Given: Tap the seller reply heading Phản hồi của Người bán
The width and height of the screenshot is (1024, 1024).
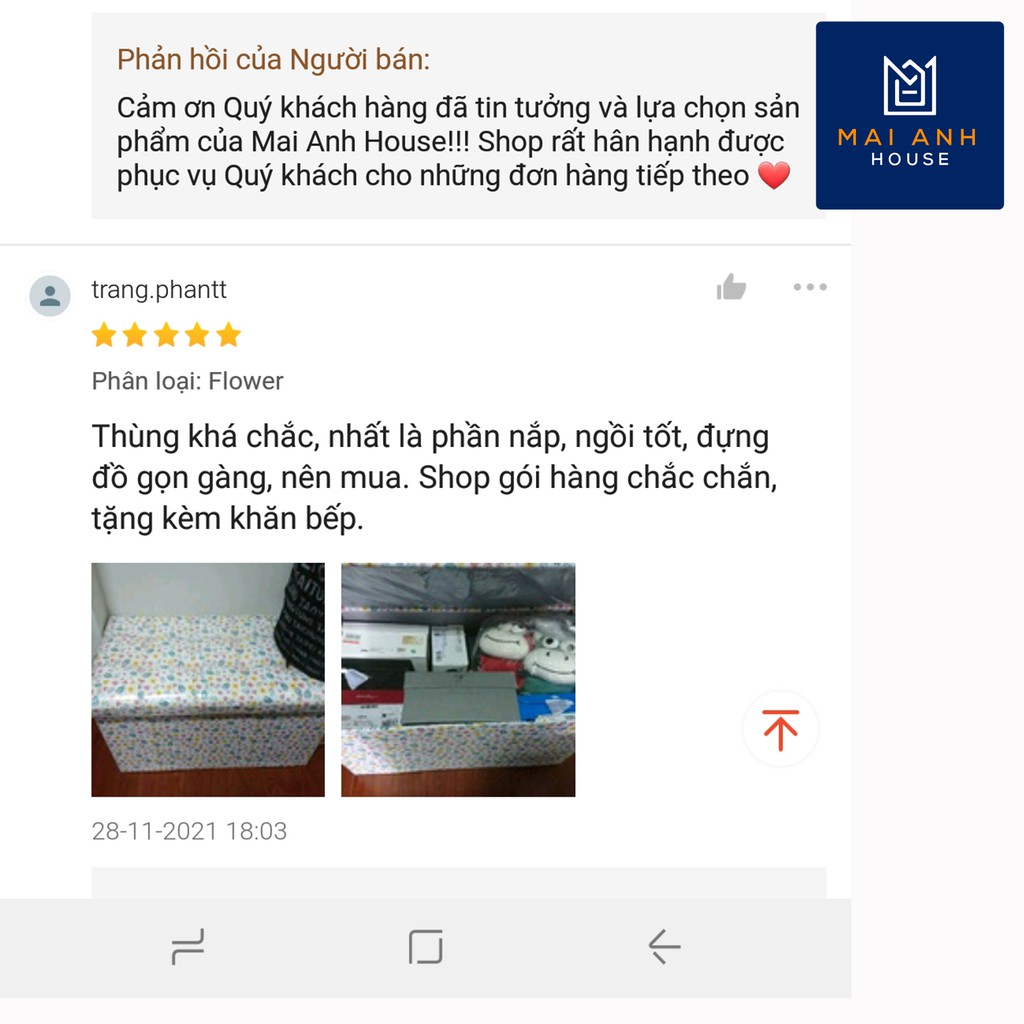Looking at the screenshot, I should (273, 59).
